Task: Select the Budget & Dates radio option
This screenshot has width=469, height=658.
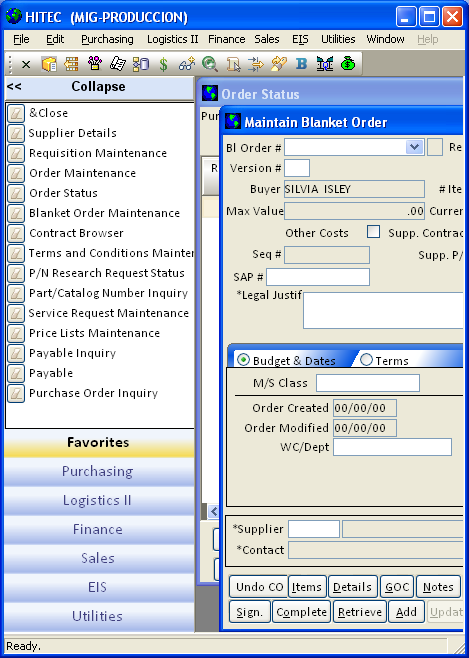Action: pos(243,360)
